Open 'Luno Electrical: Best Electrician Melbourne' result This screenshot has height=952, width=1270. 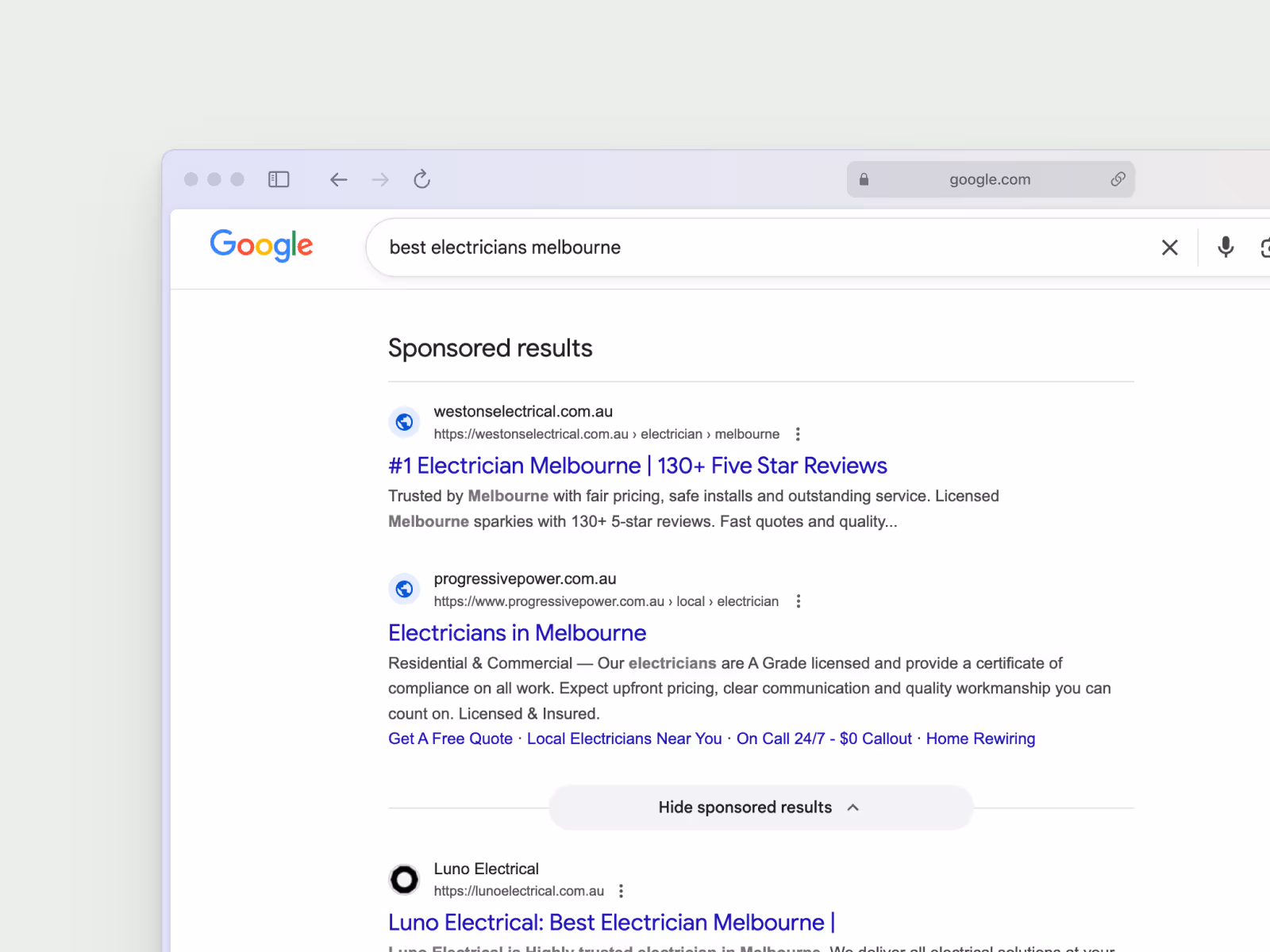pos(611,923)
